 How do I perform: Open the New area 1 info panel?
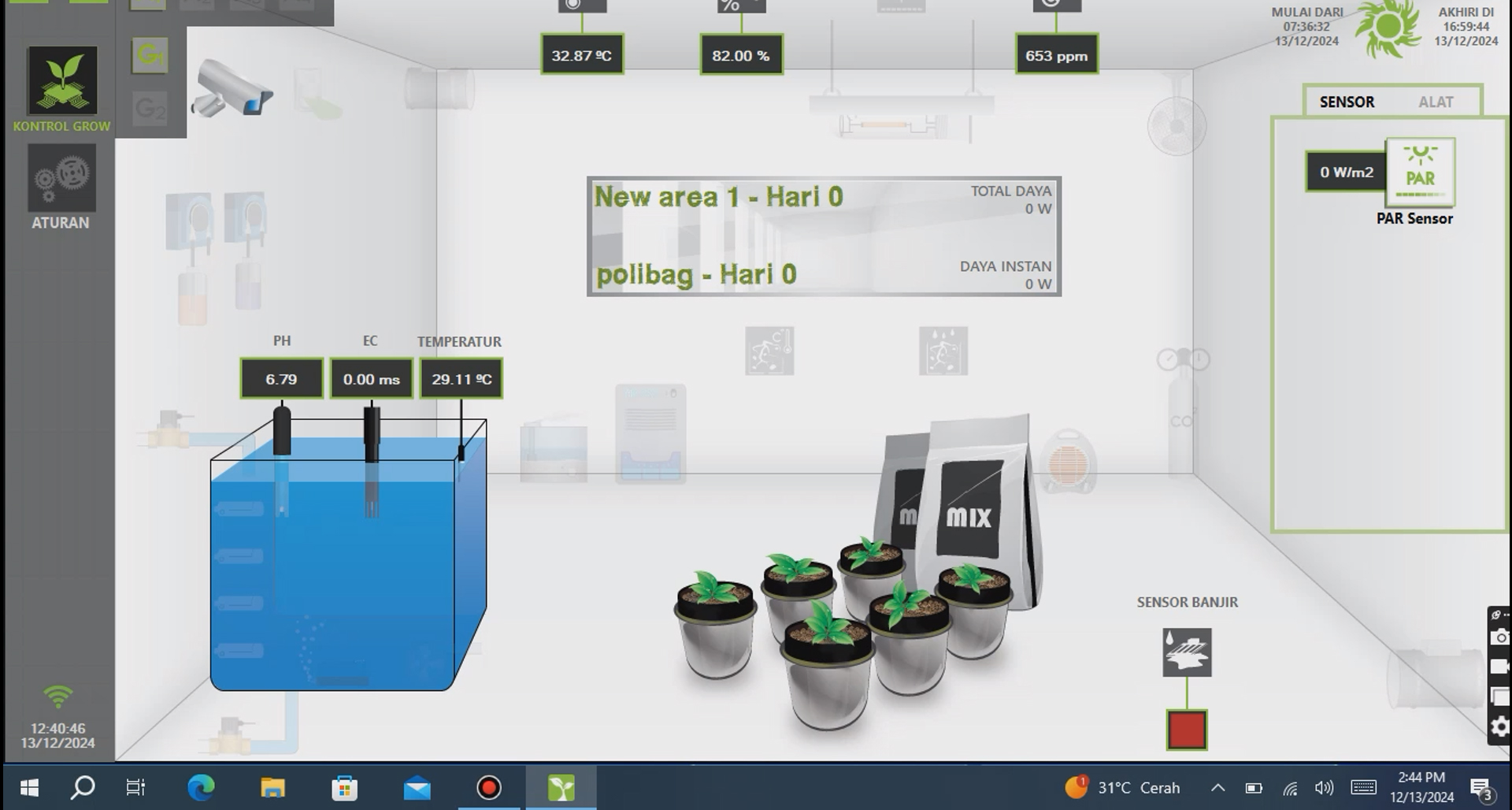pyautogui.click(x=824, y=236)
